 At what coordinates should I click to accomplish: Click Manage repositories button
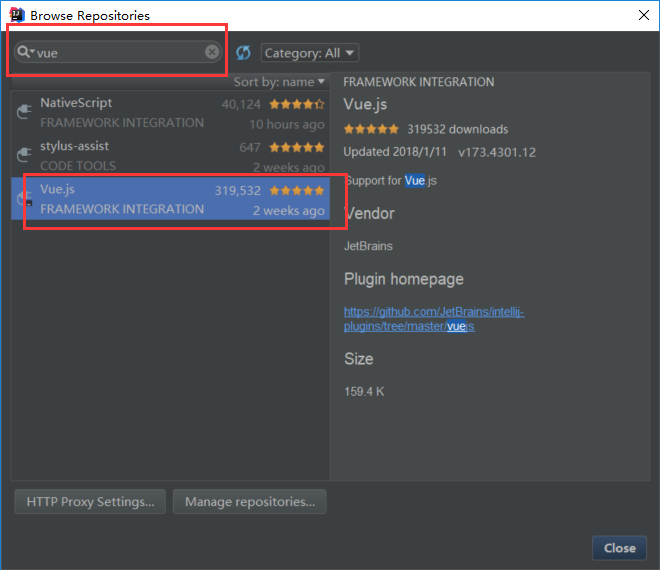coord(250,501)
